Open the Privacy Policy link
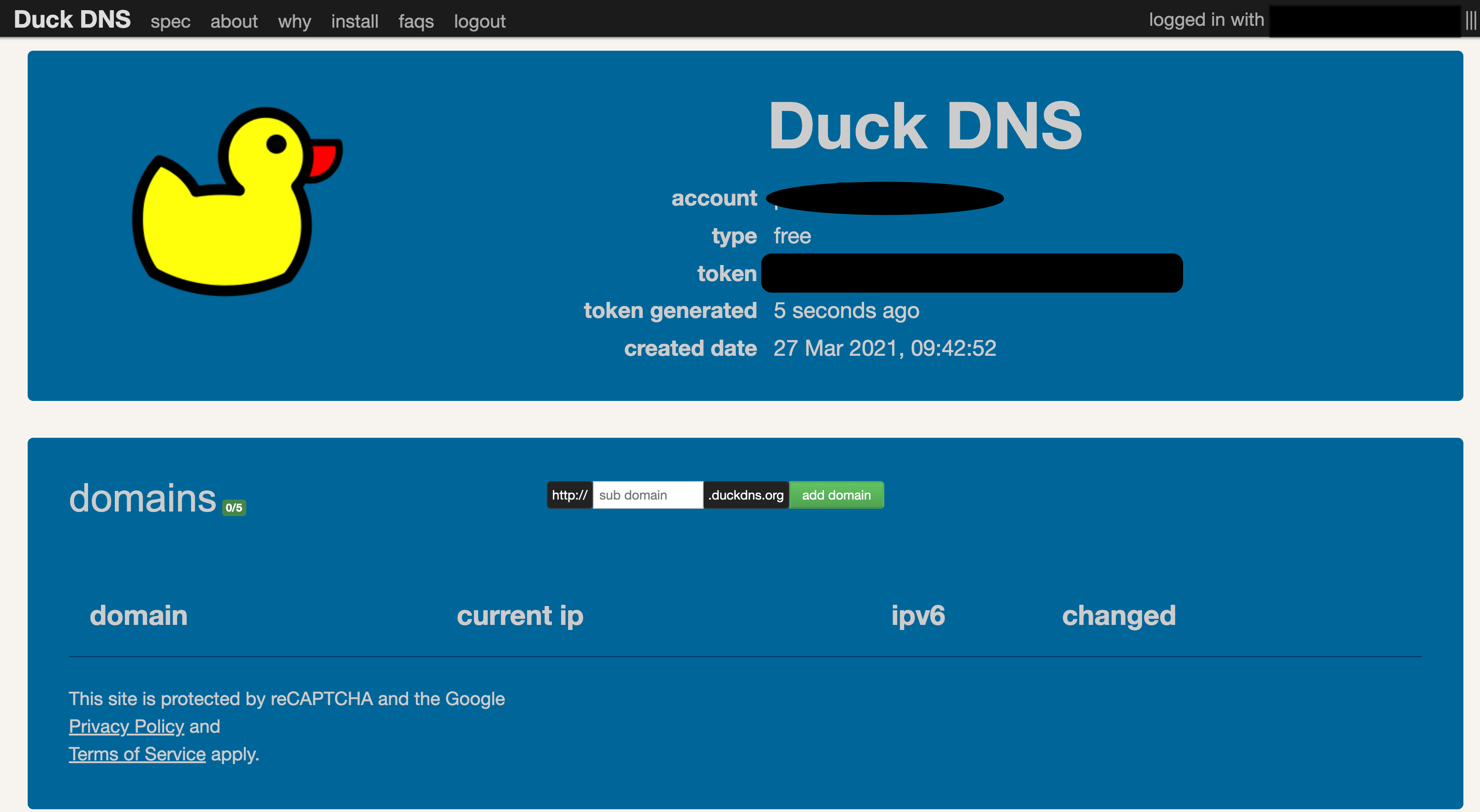1480x812 pixels. tap(126, 726)
